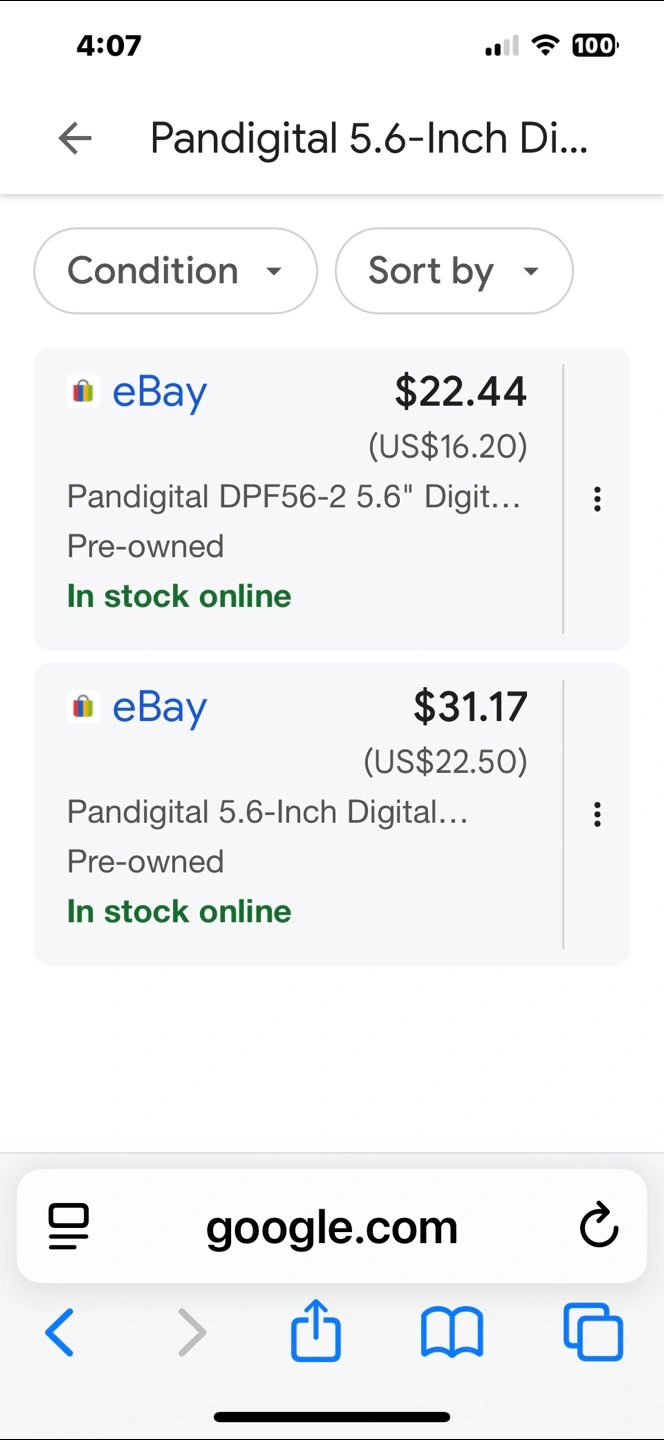Go back with Safari's back chevron

(60, 1333)
